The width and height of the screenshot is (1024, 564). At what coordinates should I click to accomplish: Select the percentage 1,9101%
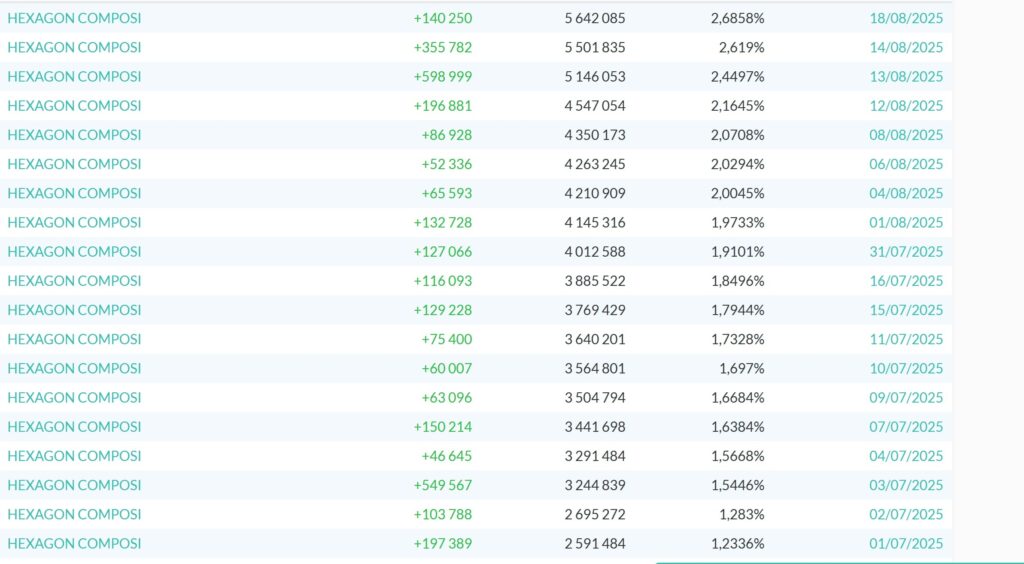coord(737,252)
